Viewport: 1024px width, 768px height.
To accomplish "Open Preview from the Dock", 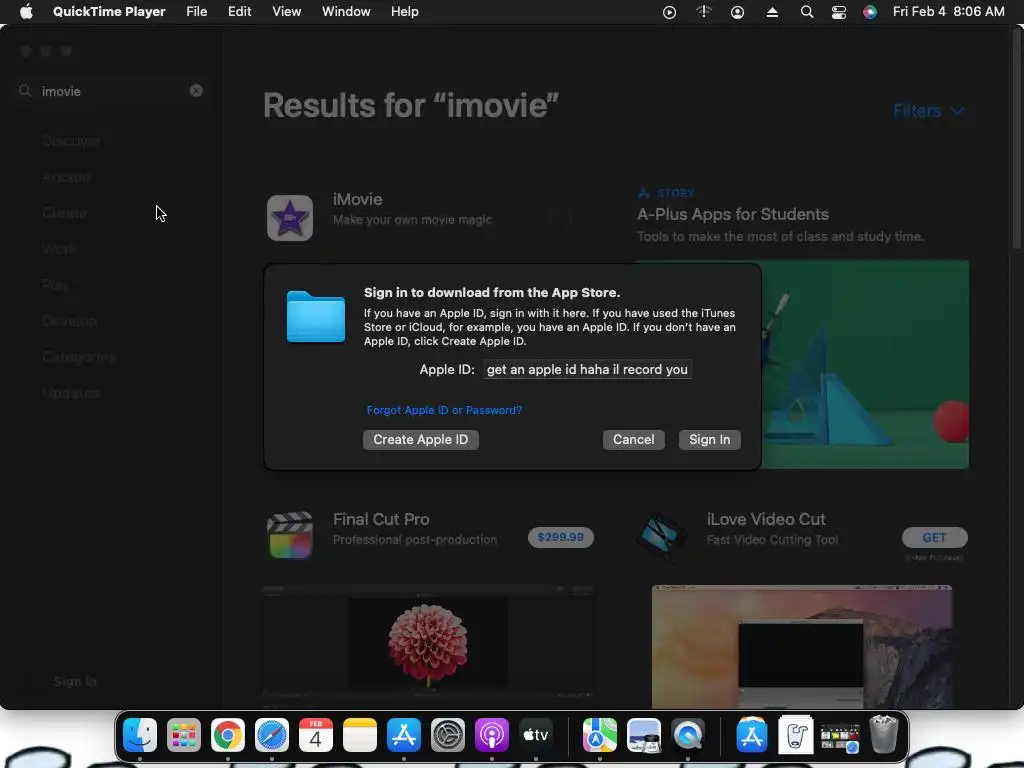I will pos(643,735).
